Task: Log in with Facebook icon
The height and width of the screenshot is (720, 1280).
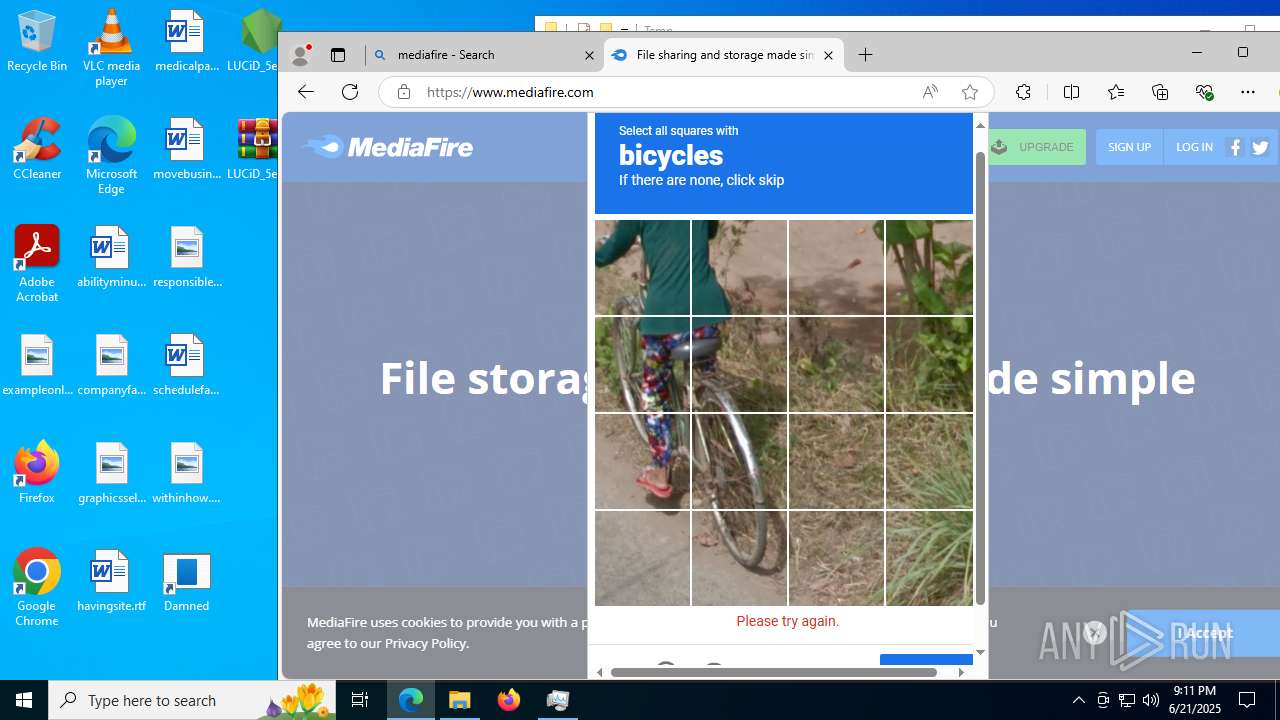Action: (x=1235, y=147)
